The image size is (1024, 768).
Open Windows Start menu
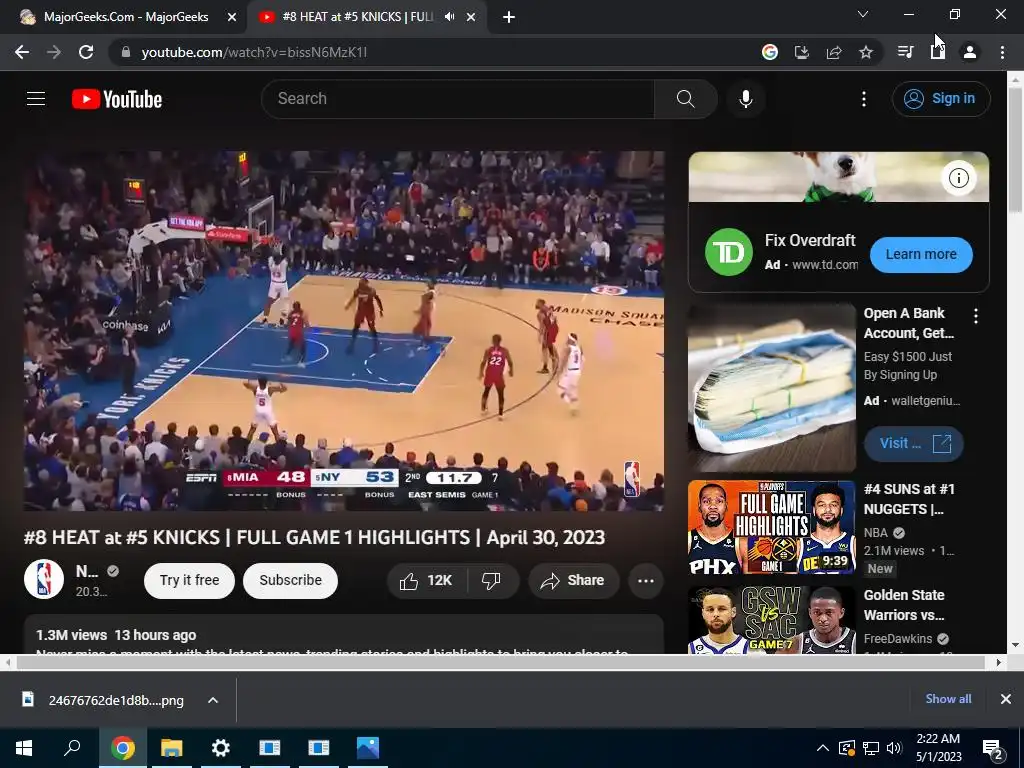point(24,748)
